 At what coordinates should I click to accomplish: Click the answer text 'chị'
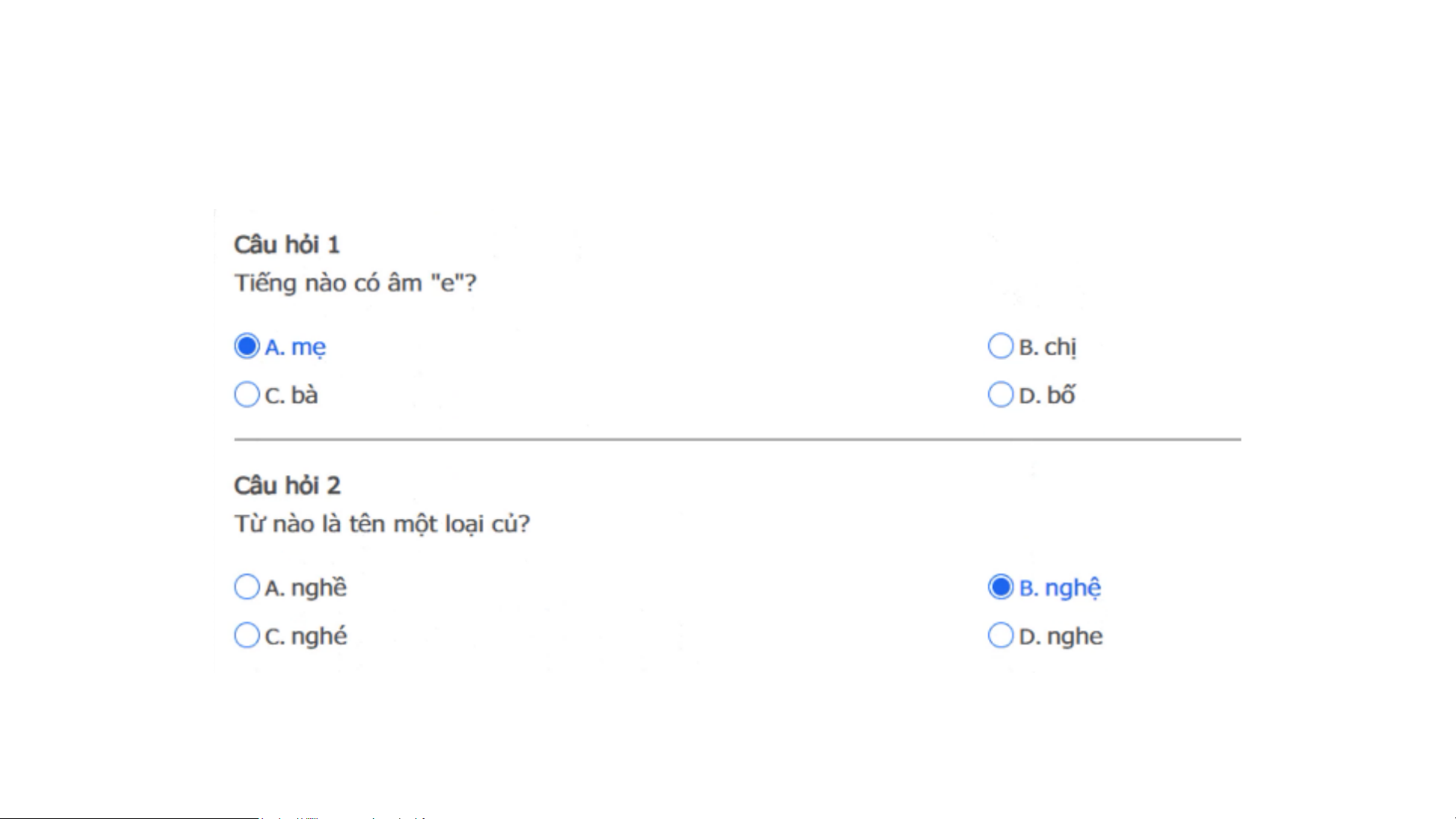pyautogui.click(x=1060, y=348)
